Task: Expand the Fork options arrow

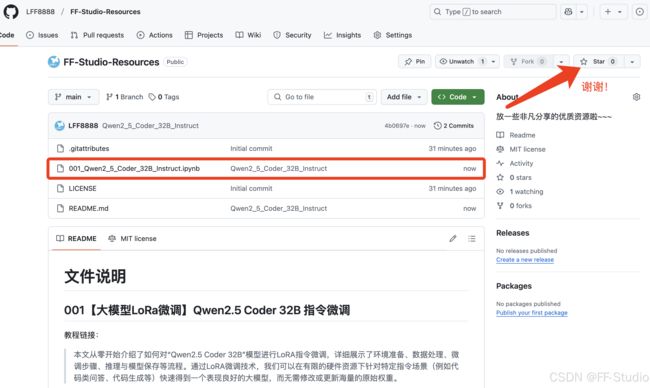Action: point(561,62)
